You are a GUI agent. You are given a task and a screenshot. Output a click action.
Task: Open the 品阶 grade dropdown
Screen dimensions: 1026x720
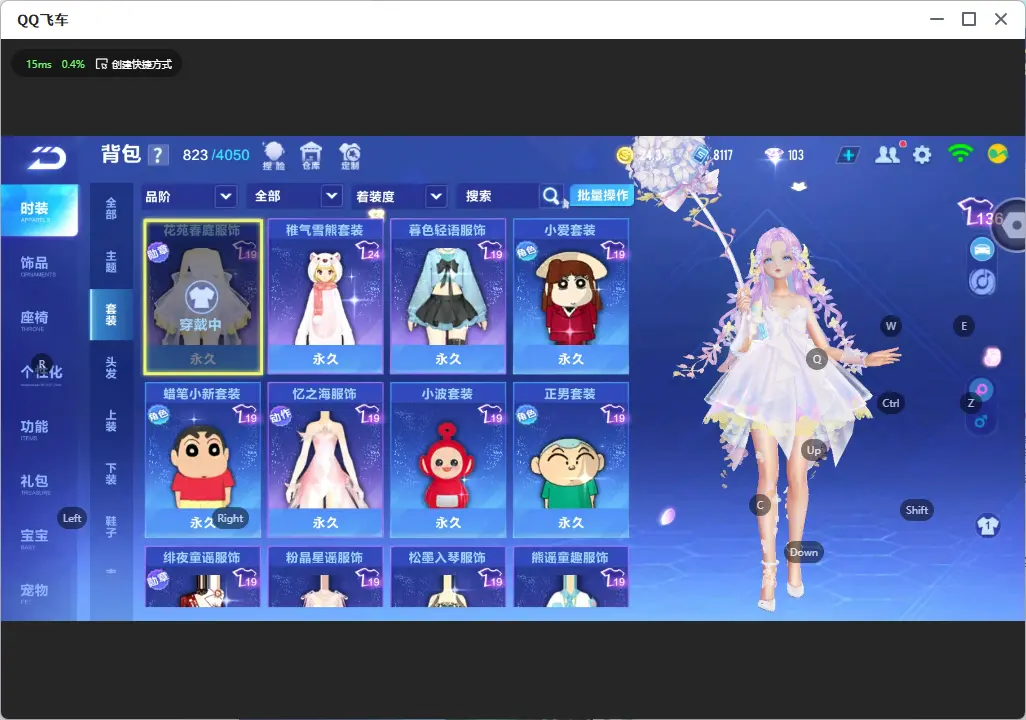[x=189, y=196]
